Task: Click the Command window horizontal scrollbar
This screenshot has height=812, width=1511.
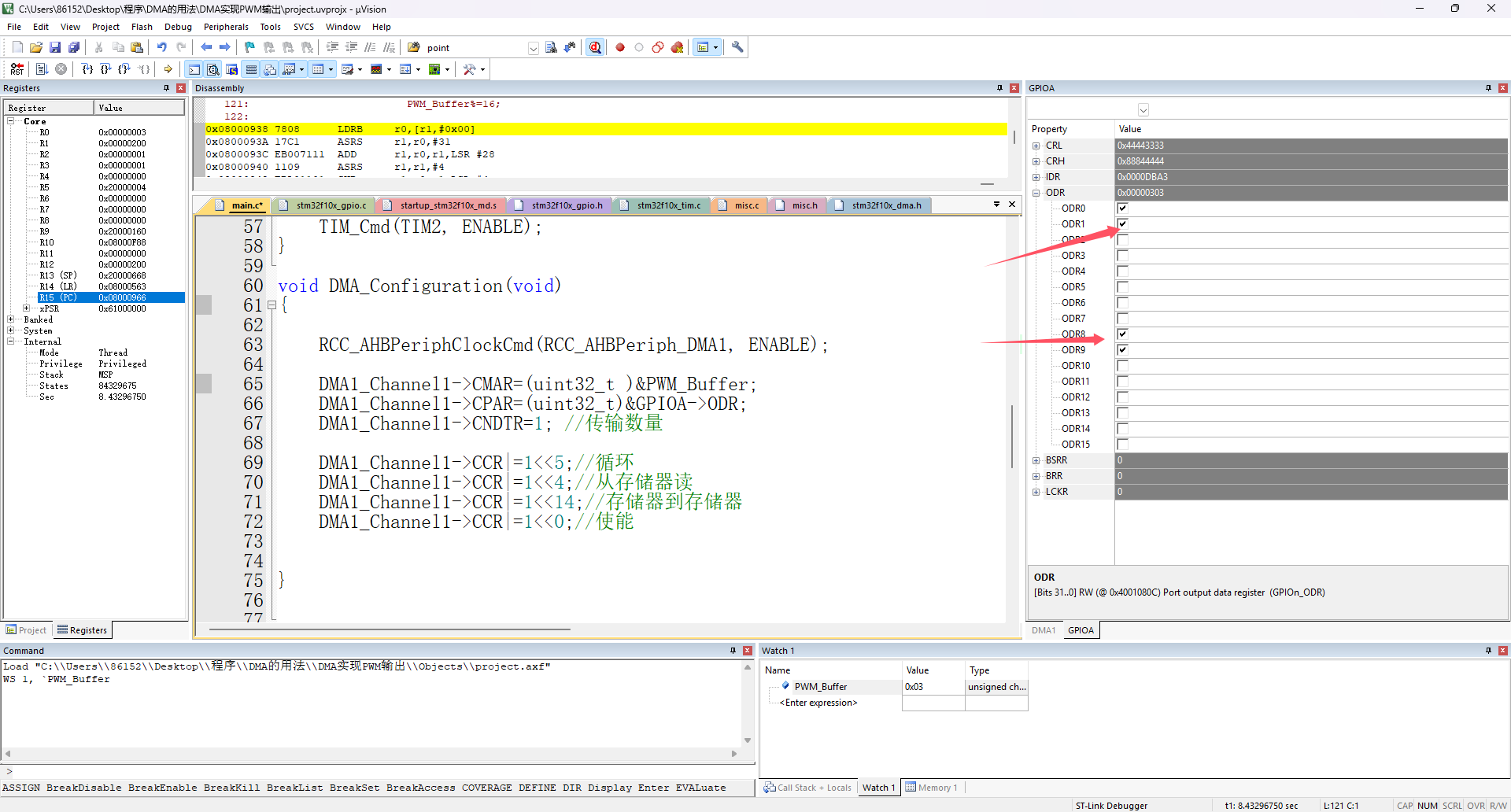Action: click(x=370, y=754)
